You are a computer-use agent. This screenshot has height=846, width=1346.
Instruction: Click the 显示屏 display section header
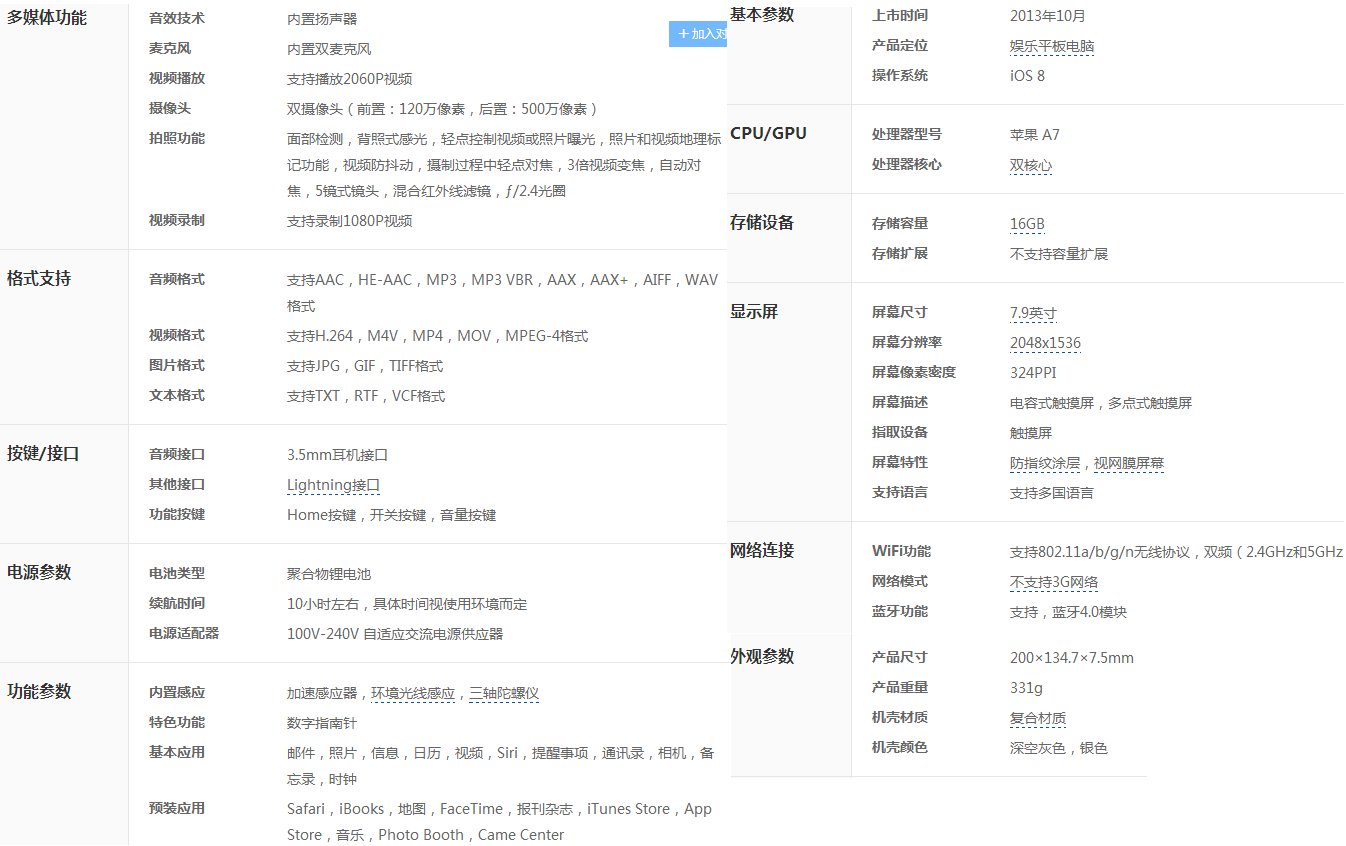pyautogui.click(x=751, y=311)
